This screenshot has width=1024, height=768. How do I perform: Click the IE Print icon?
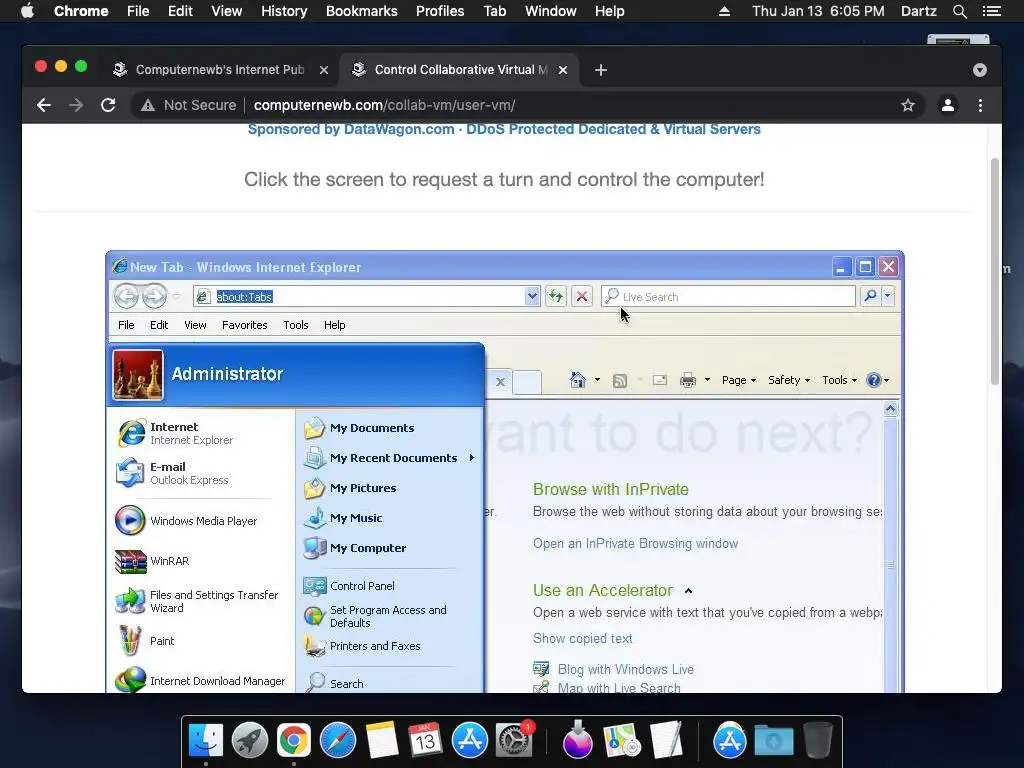[688, 380]
